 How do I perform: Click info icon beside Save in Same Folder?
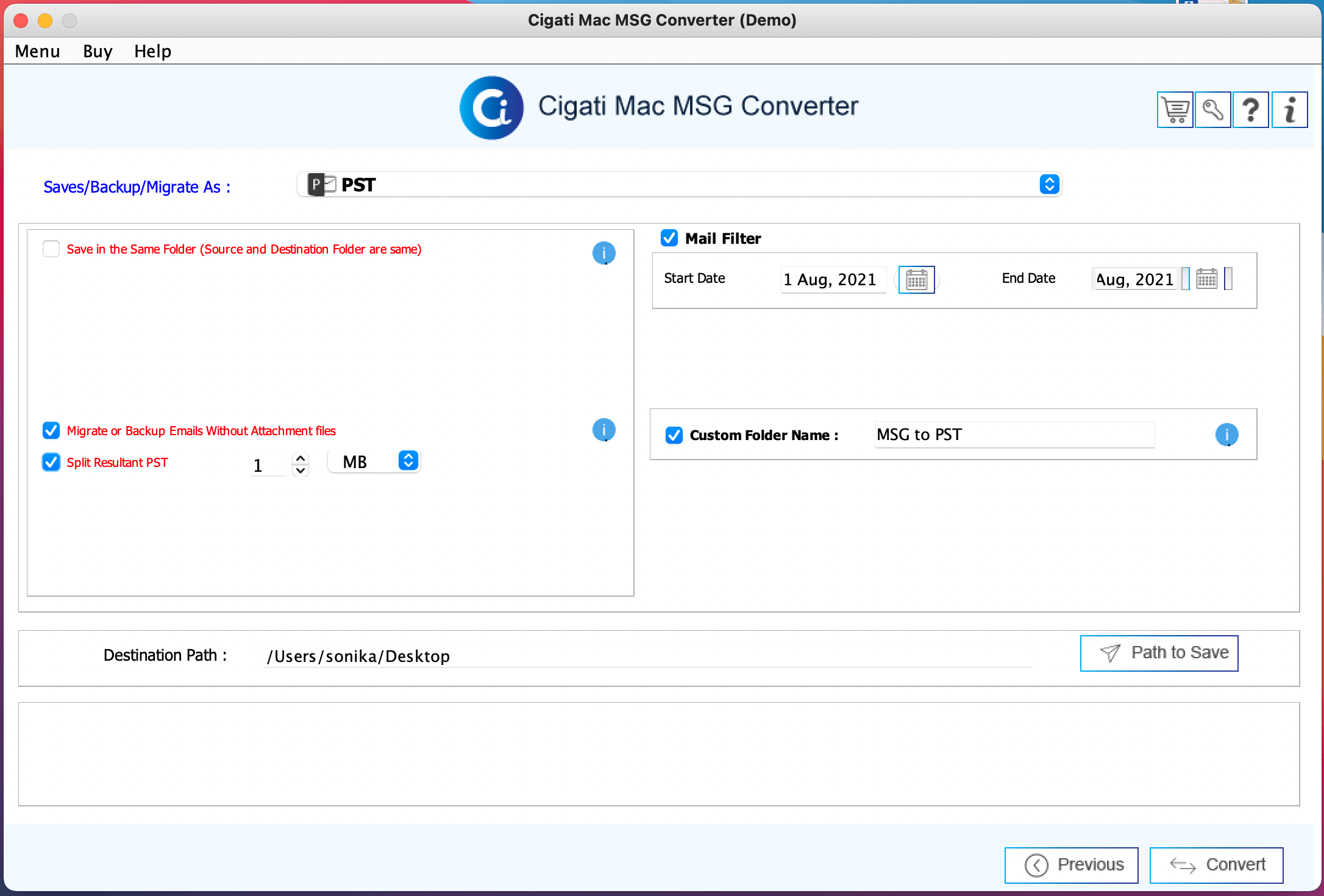[603, 252]
